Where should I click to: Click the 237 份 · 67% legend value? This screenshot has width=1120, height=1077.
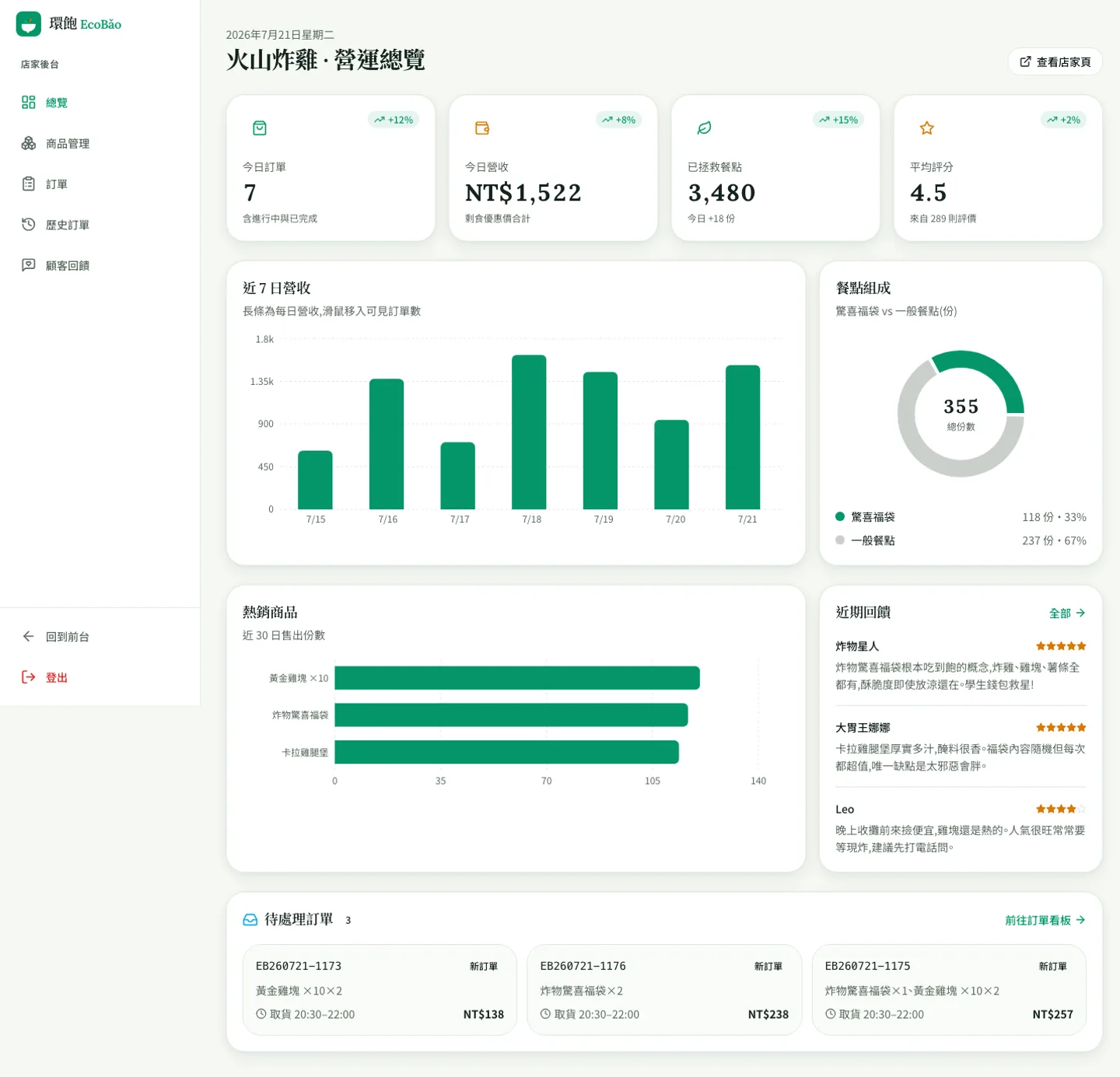[x=1054, y=540]
